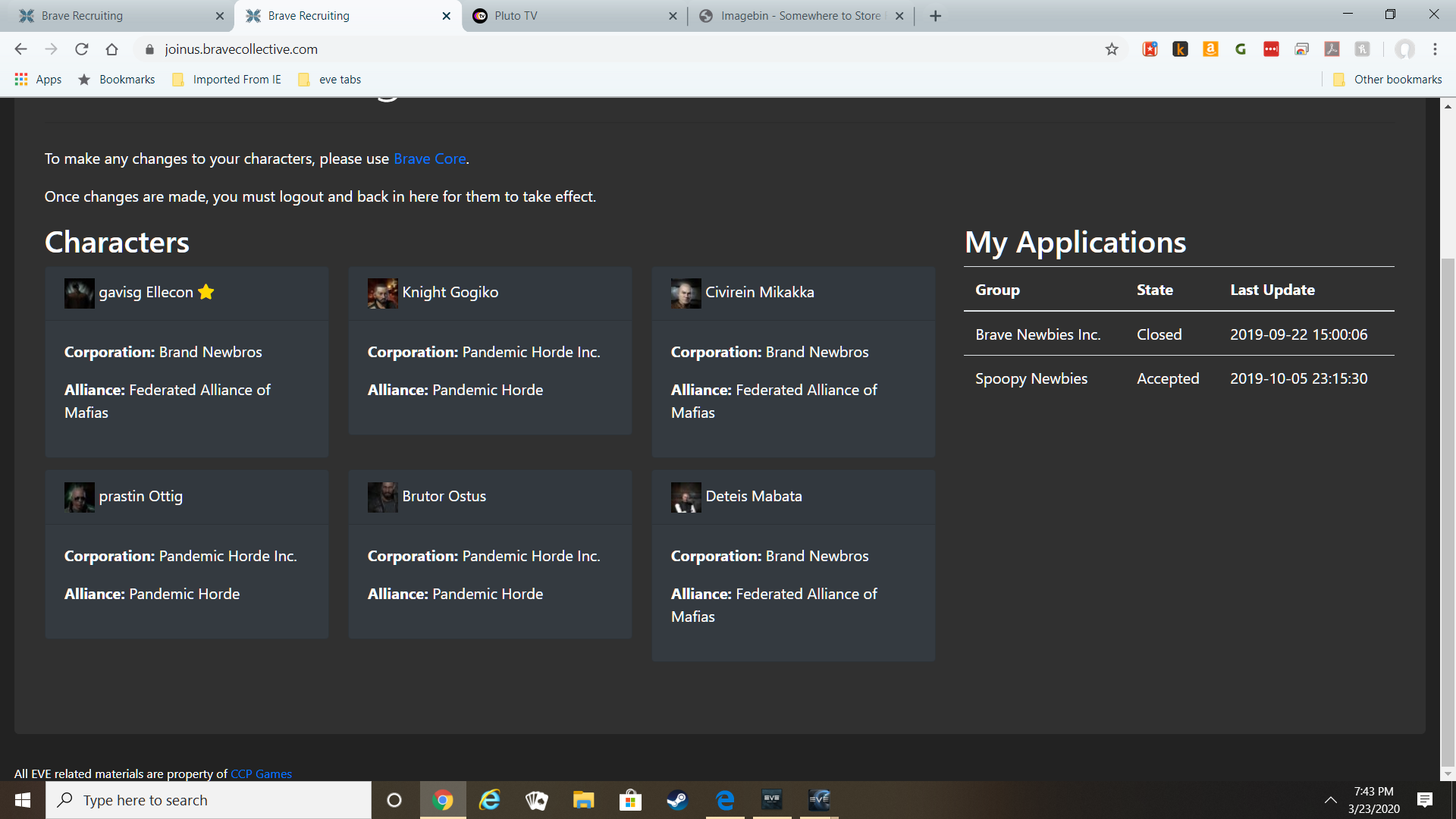This screenshot has height=819, width=1456.
Task: Click the black K extension icon
Action: click(1180, 49)
